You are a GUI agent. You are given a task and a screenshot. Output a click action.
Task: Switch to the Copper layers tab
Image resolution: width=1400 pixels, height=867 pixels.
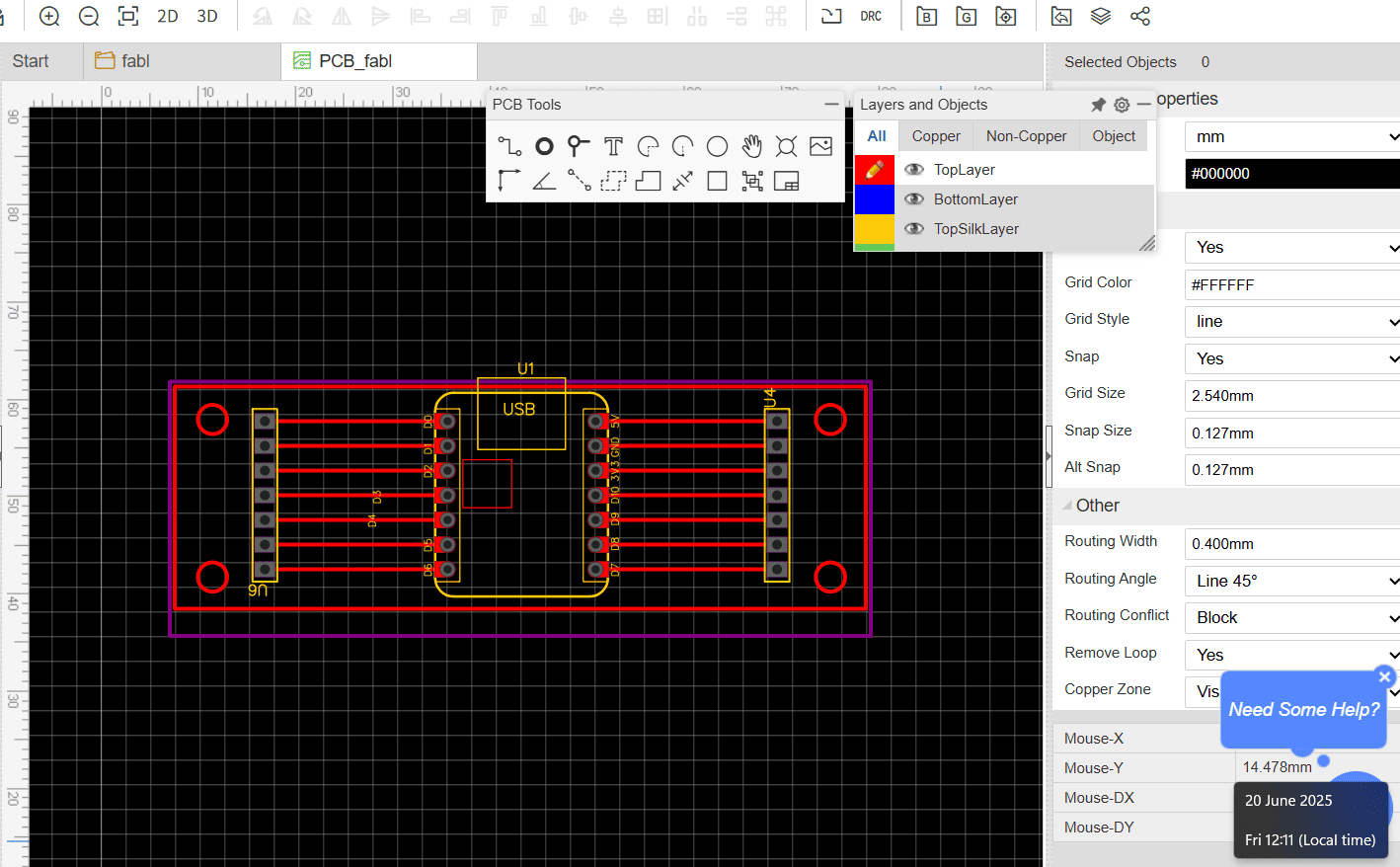pyautogui.click(x=936, y=136)
